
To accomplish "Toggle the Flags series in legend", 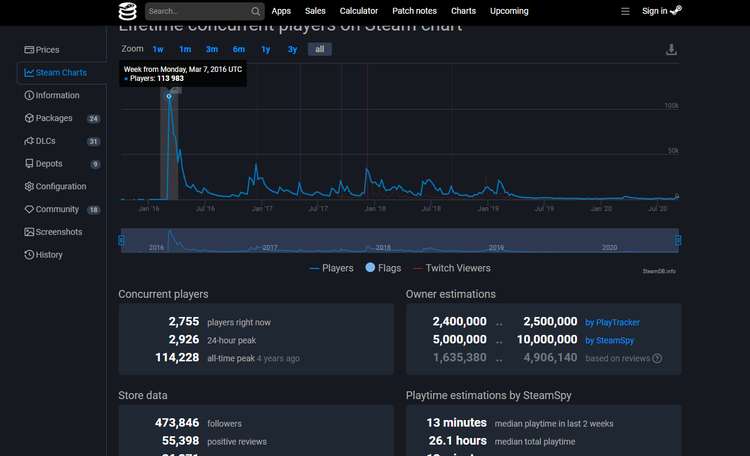I will (383, 268).
